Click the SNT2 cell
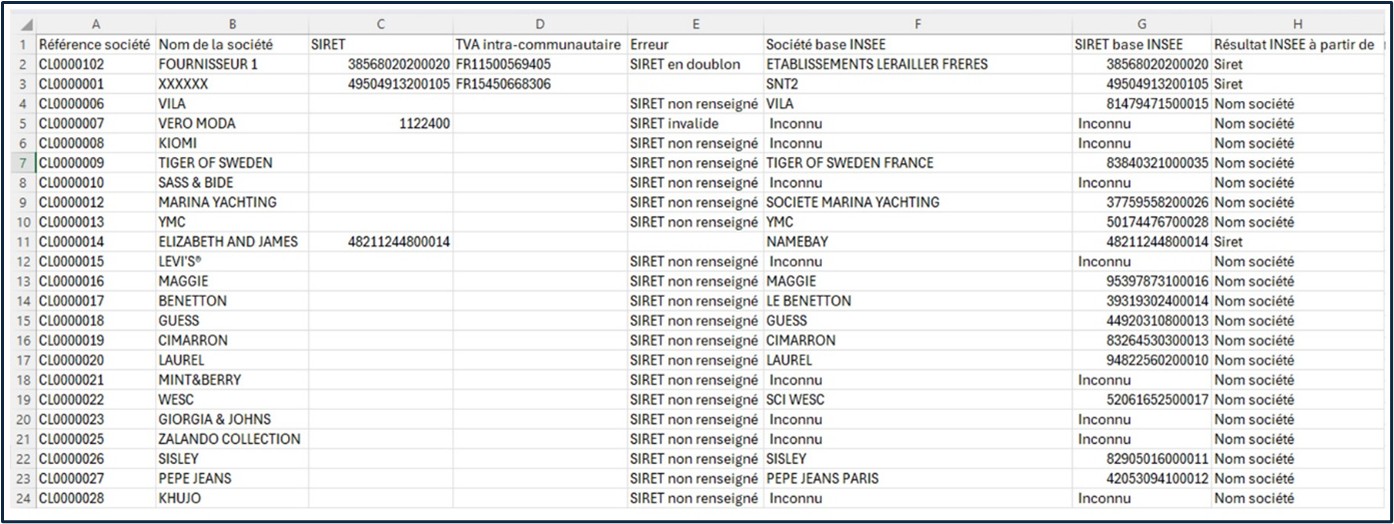The width and height of the screenshot is (1394, 524). click(x=917, y=84)
